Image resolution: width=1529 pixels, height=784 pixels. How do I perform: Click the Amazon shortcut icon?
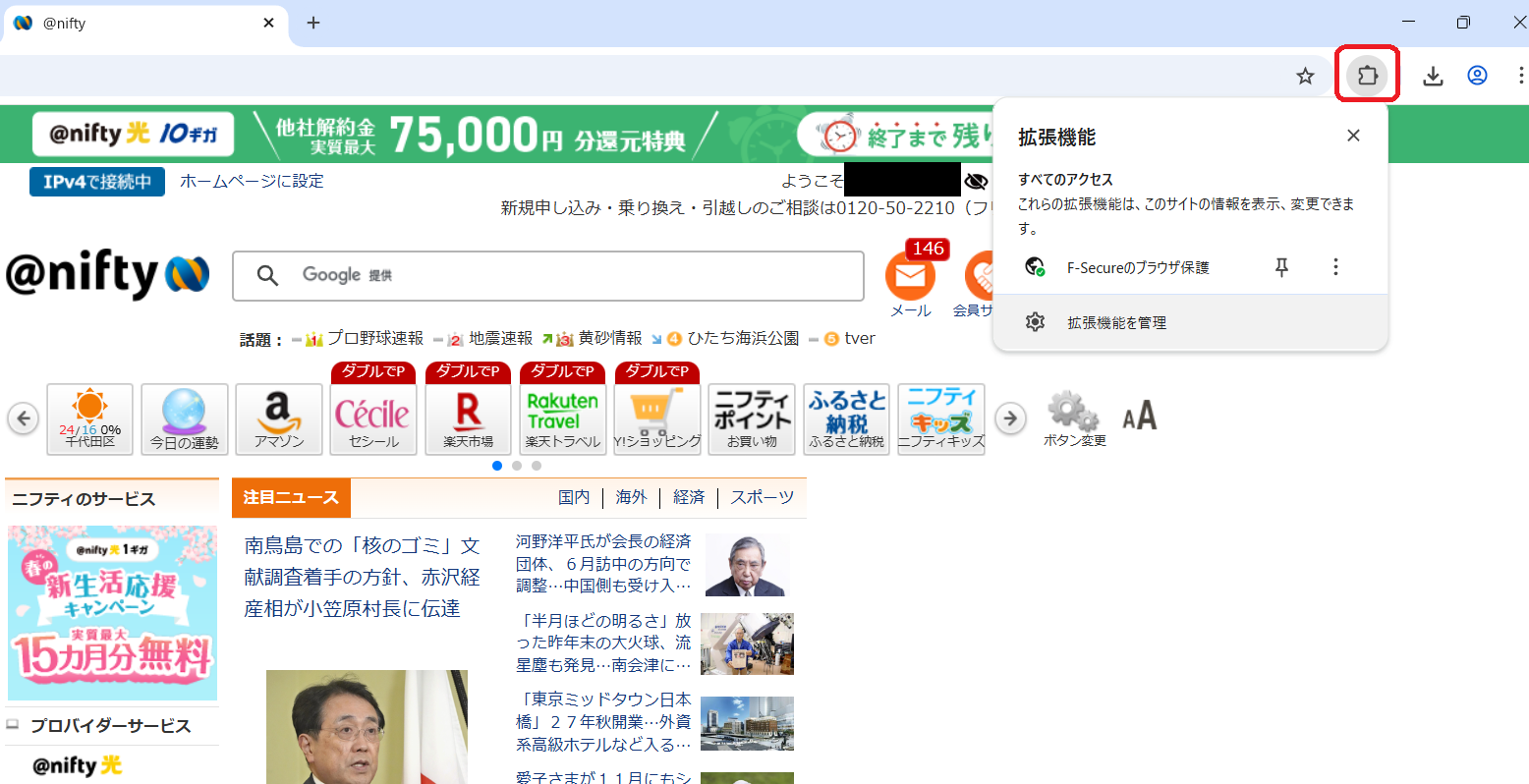point(279,419)
